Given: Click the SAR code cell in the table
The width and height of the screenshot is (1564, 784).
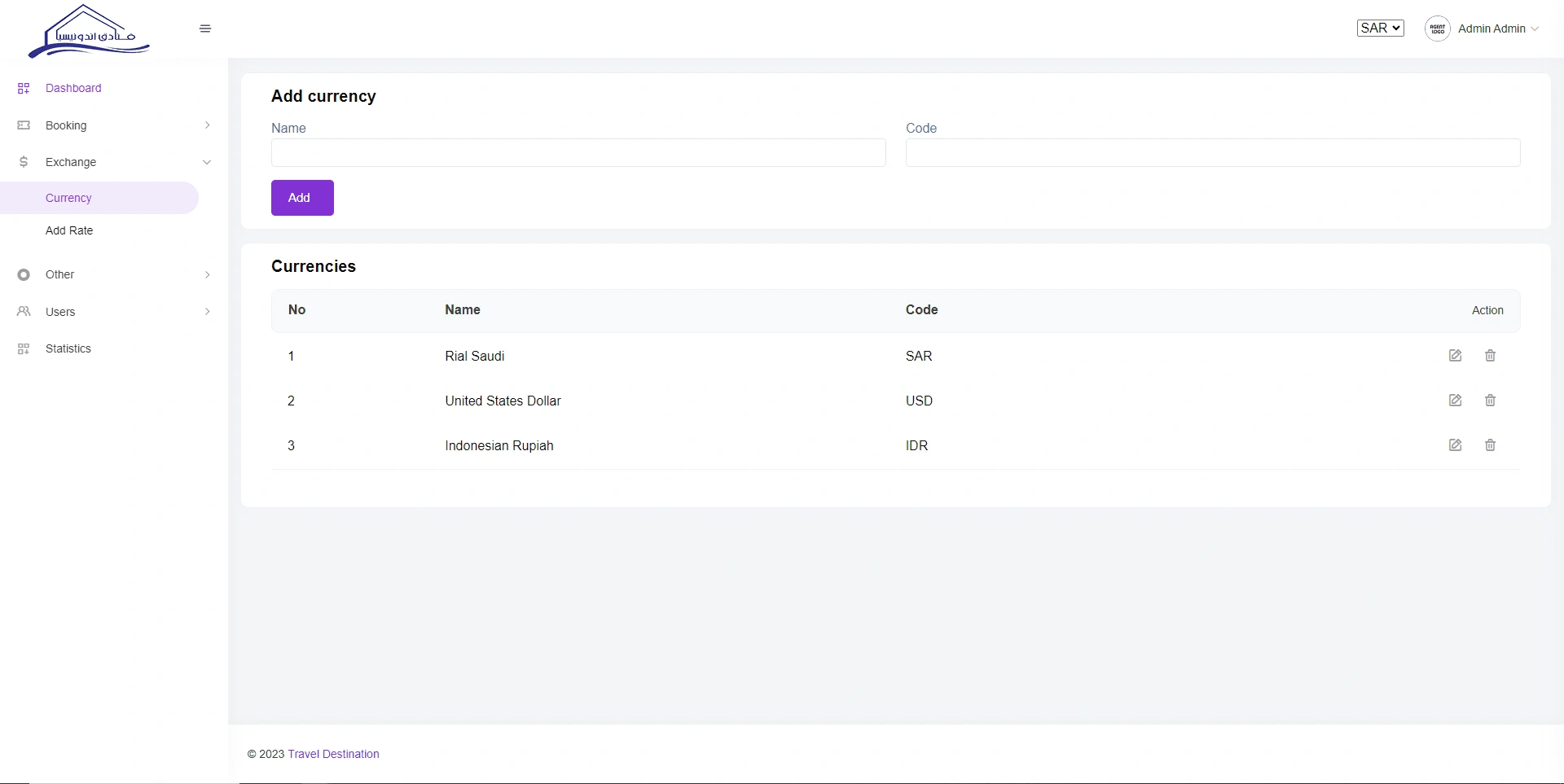Looking at the screenshot, I should pyautogui.click(x=919, y=356).
